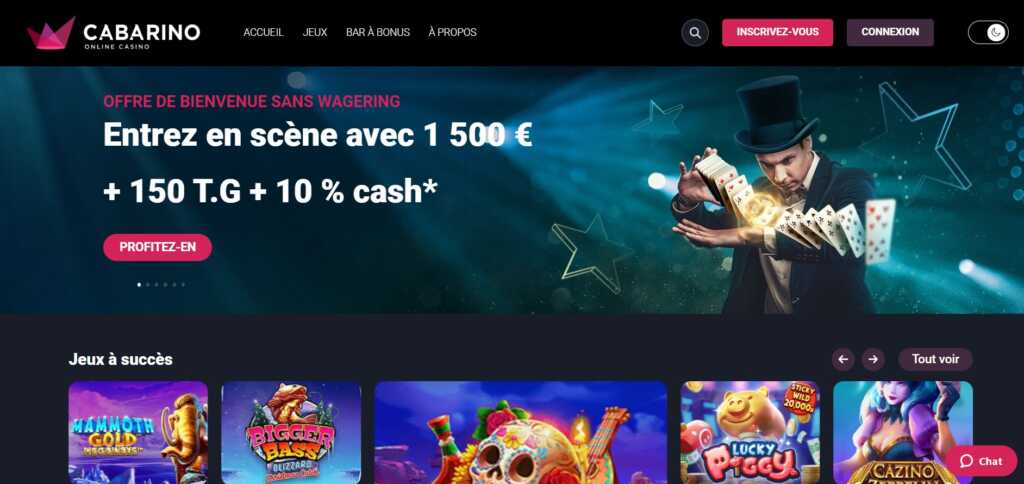Screen dimensions: 1024x484
Task: Click the INSCRIVEZ-VOUS button
Action: 777,32
